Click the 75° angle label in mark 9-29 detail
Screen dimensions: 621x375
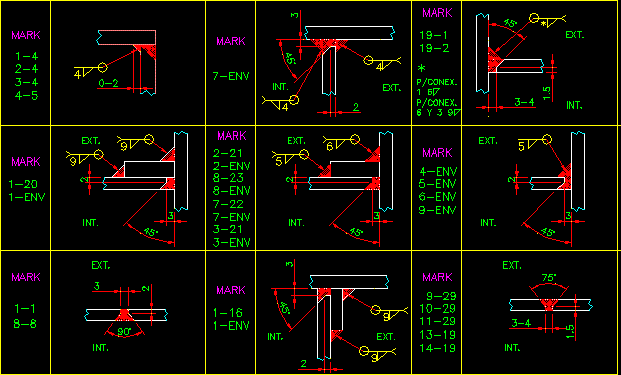(549, 278)
